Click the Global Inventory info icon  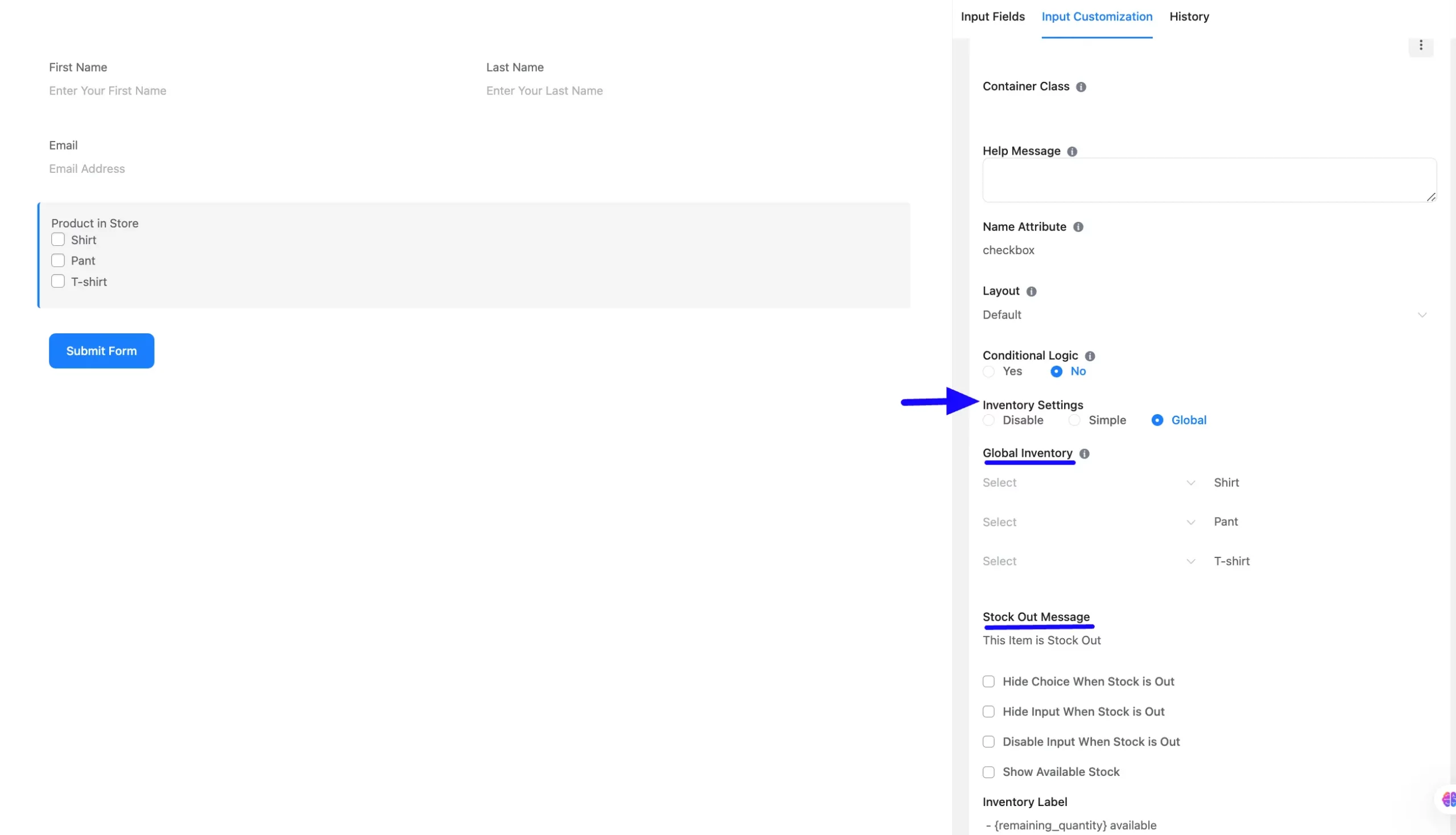coord(1085,454)
